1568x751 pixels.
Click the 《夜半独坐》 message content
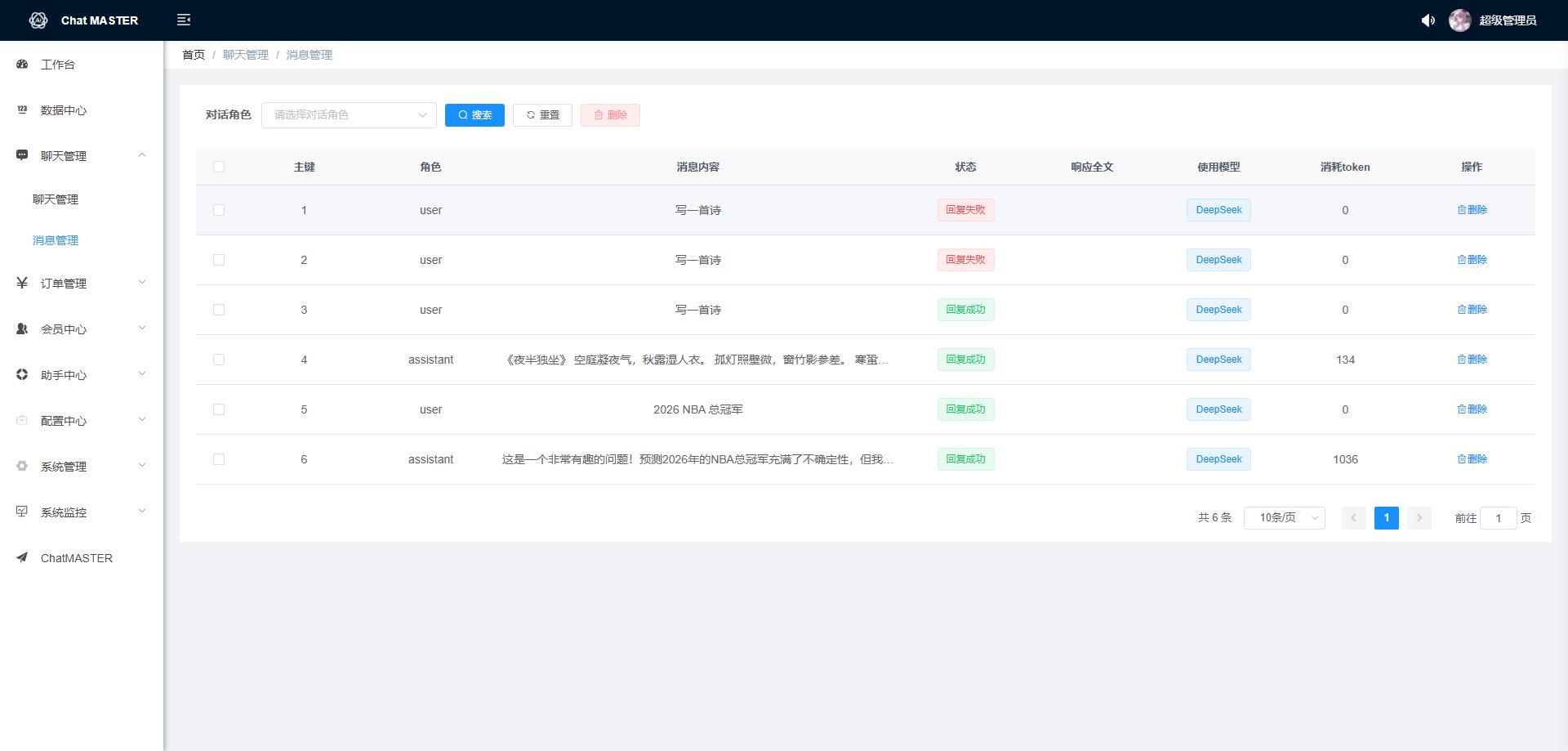[697, 360]
